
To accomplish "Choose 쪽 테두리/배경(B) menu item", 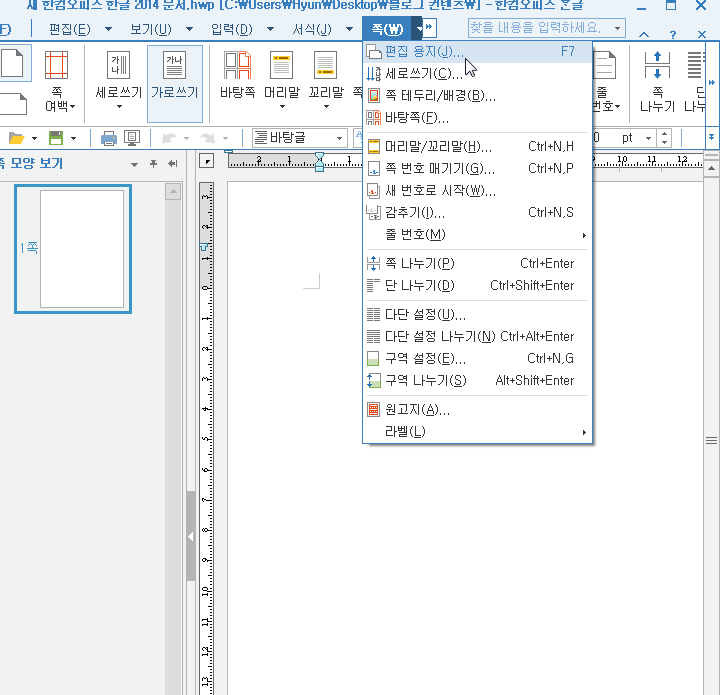I will point(477,95).
